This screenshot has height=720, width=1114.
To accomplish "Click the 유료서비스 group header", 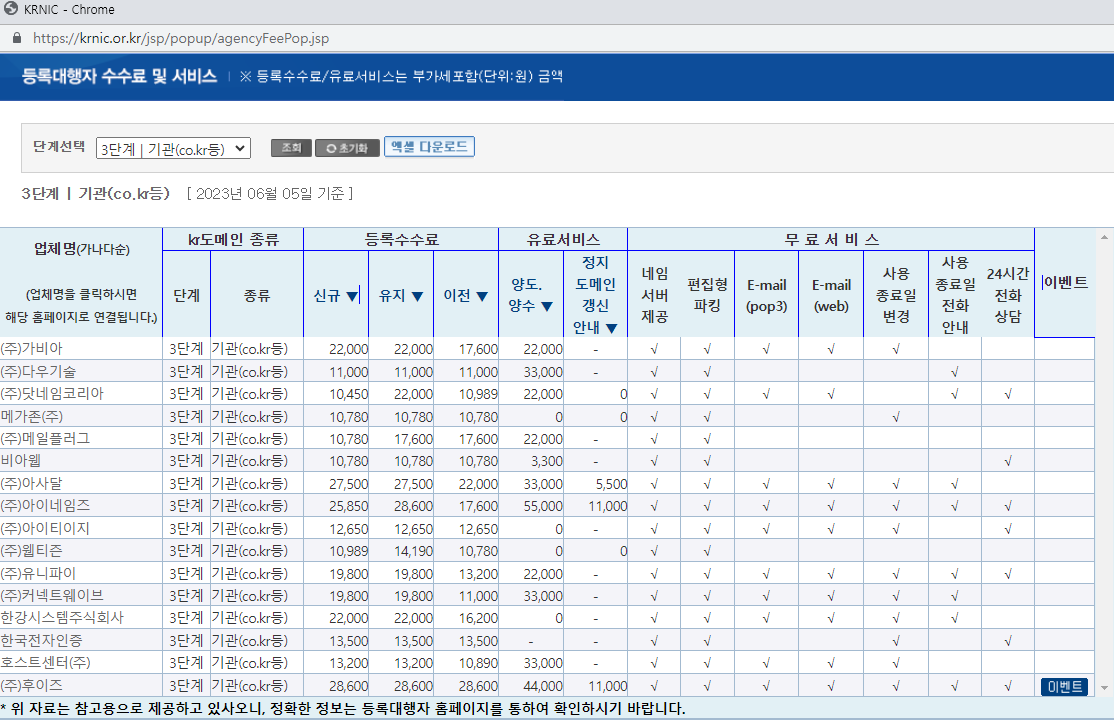I will coord(563,240).
